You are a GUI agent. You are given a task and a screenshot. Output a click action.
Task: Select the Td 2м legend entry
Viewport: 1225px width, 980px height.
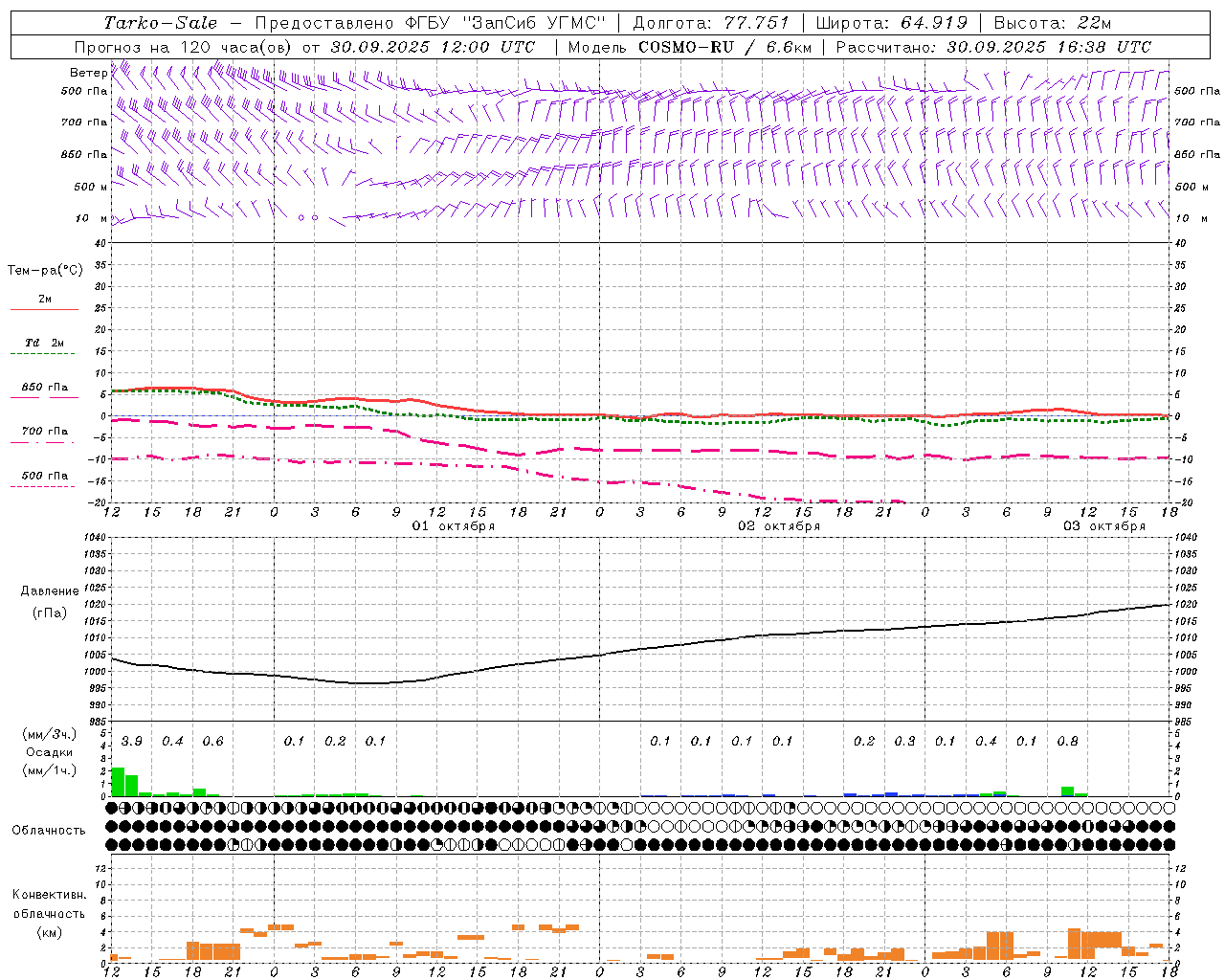click(x=44, y=343)
